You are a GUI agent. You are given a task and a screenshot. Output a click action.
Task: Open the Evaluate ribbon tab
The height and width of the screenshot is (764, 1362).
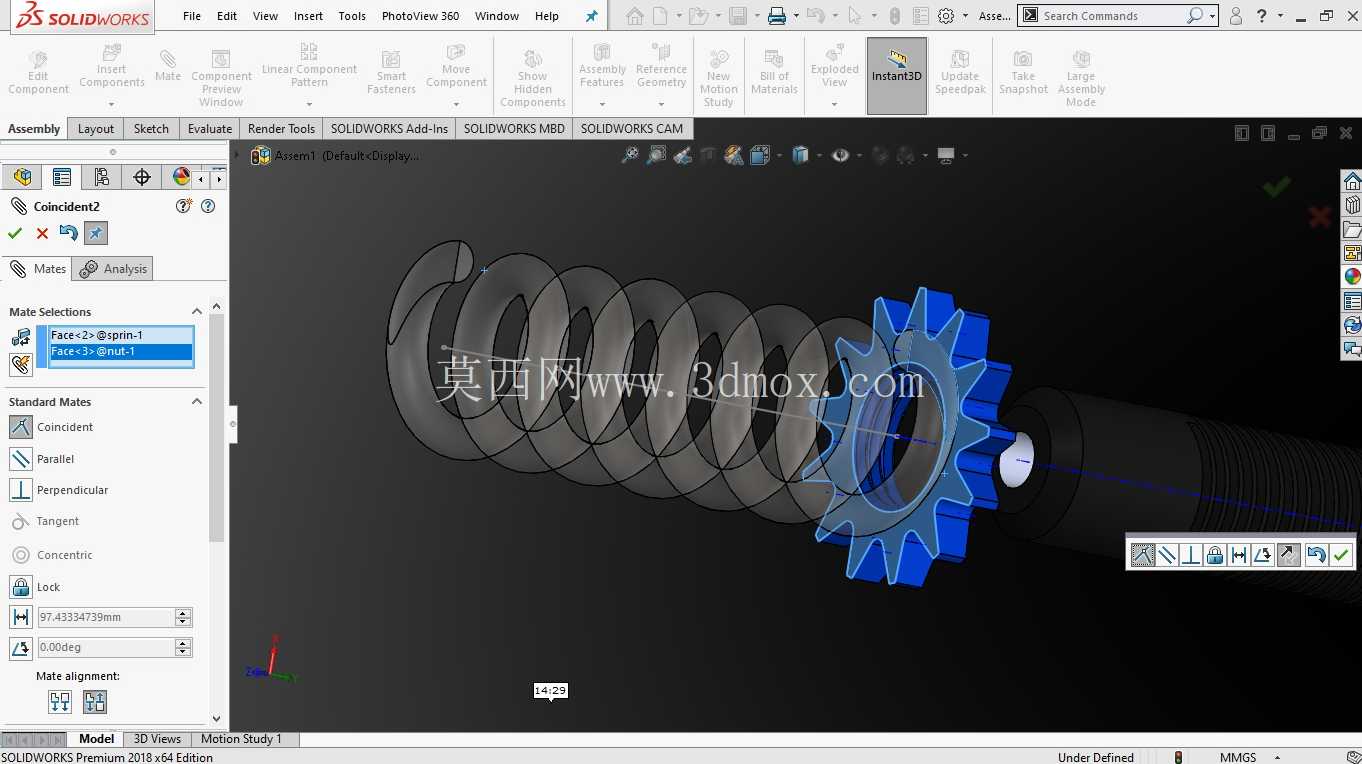(210, 128)
